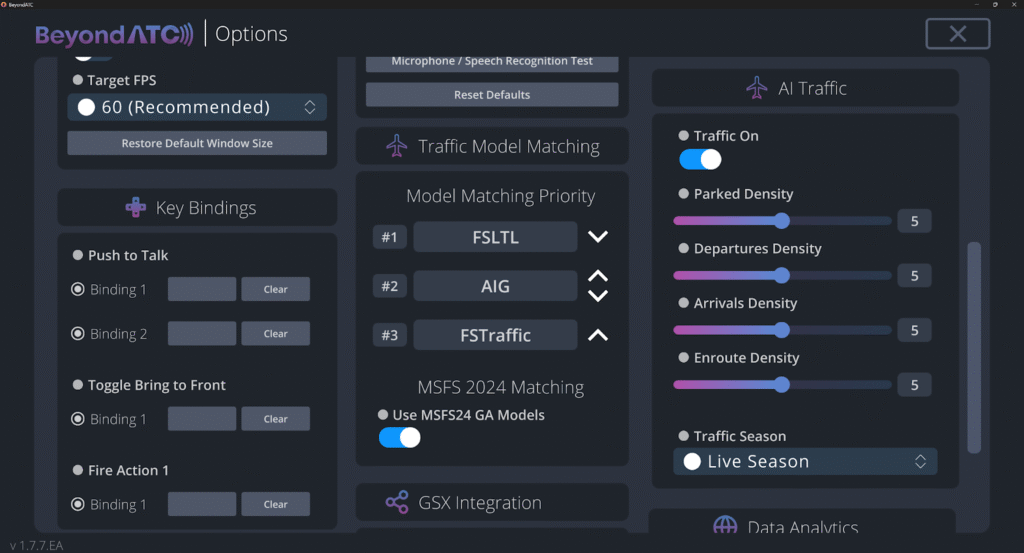Disable the Traffic On toggle
The image size is (1024, 553).
point(700,160)
